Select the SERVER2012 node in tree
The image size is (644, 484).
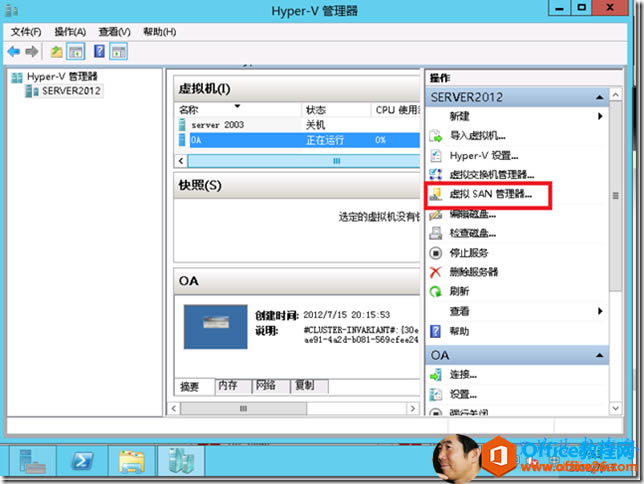[x=64, y=91]
